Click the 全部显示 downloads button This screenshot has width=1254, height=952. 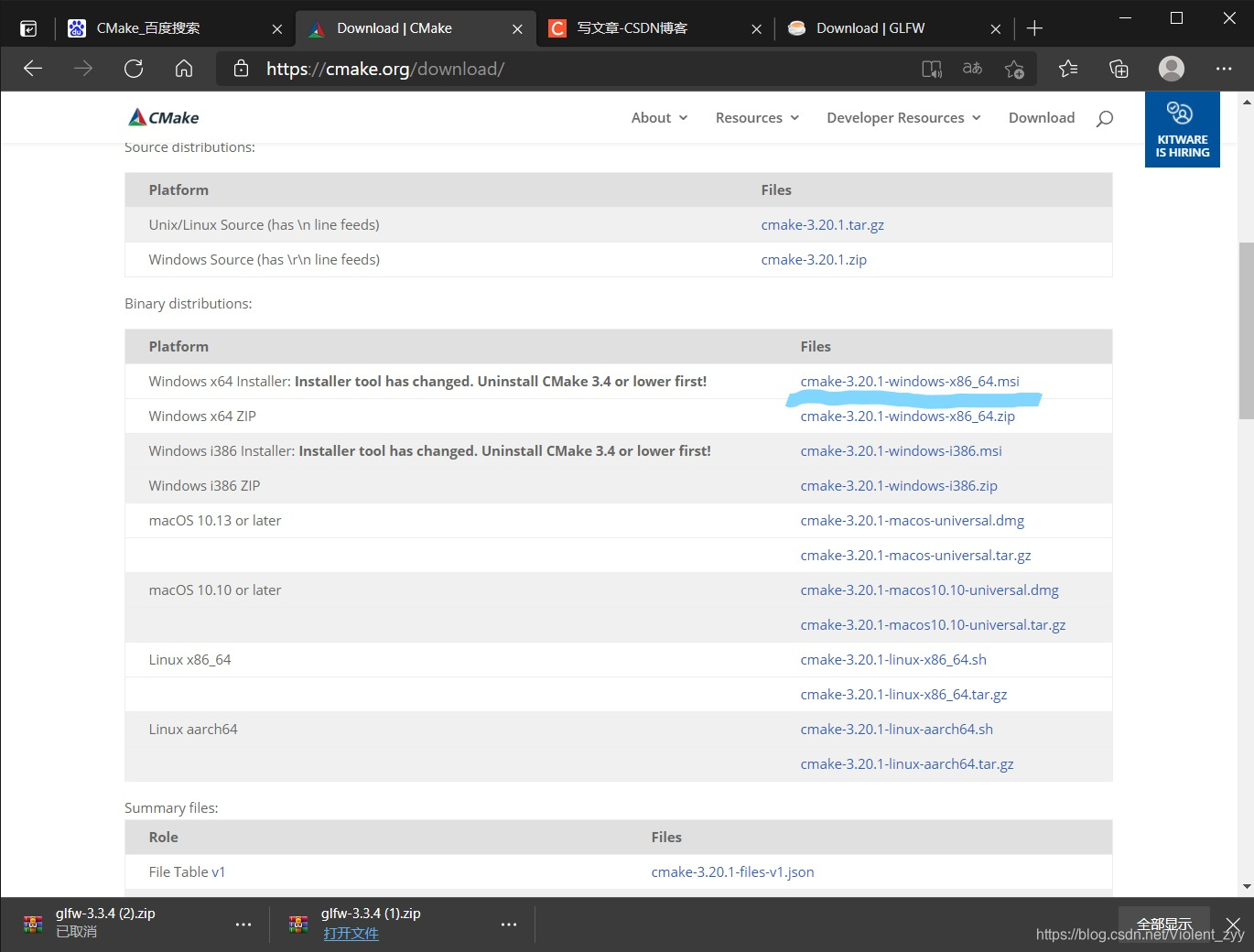1164,924
